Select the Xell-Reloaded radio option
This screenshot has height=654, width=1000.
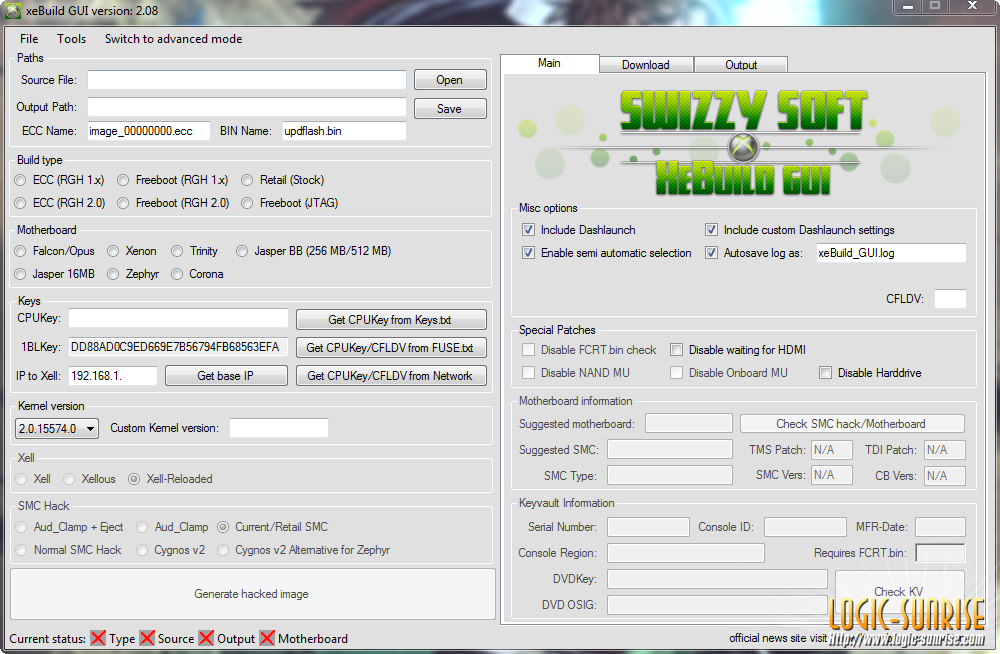[170, 479]
